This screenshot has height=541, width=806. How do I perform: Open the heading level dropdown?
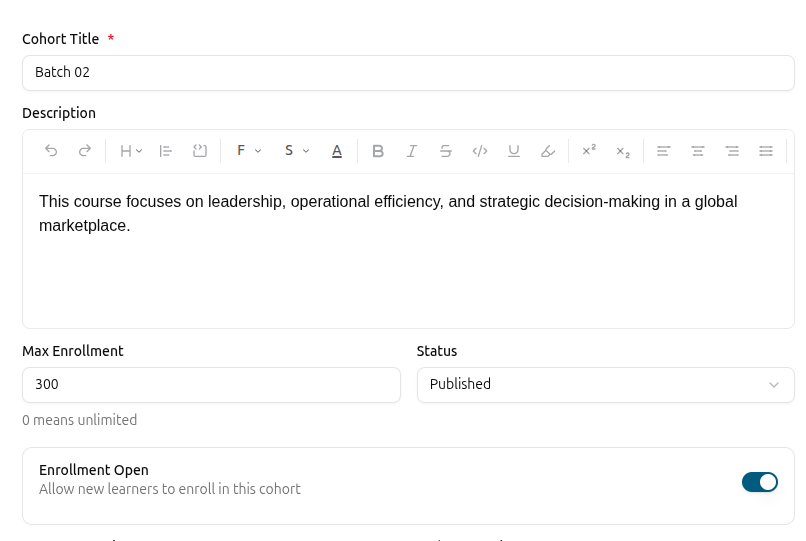(131, 151)
